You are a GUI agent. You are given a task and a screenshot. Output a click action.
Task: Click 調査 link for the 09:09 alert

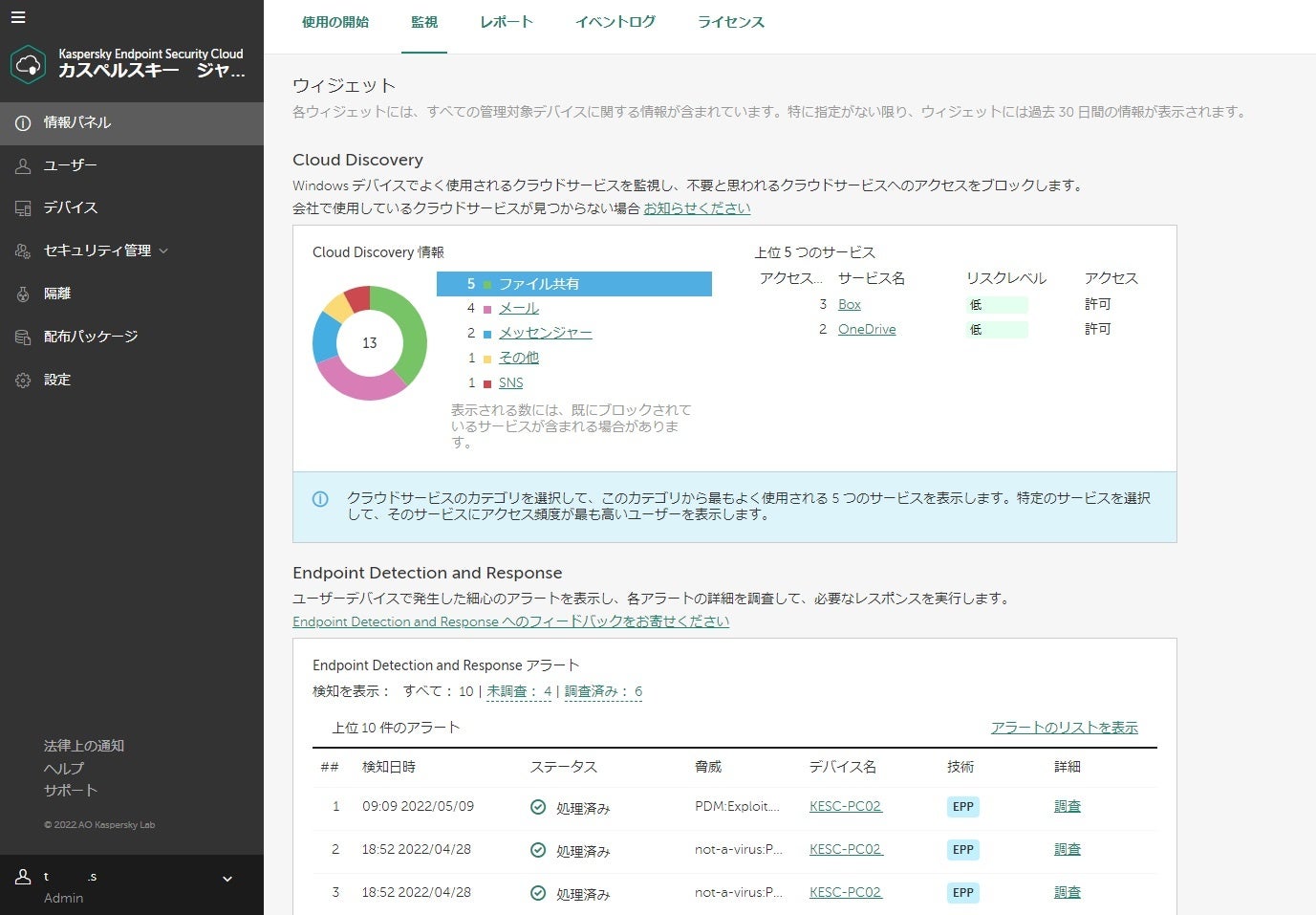tap(1067, 806)
